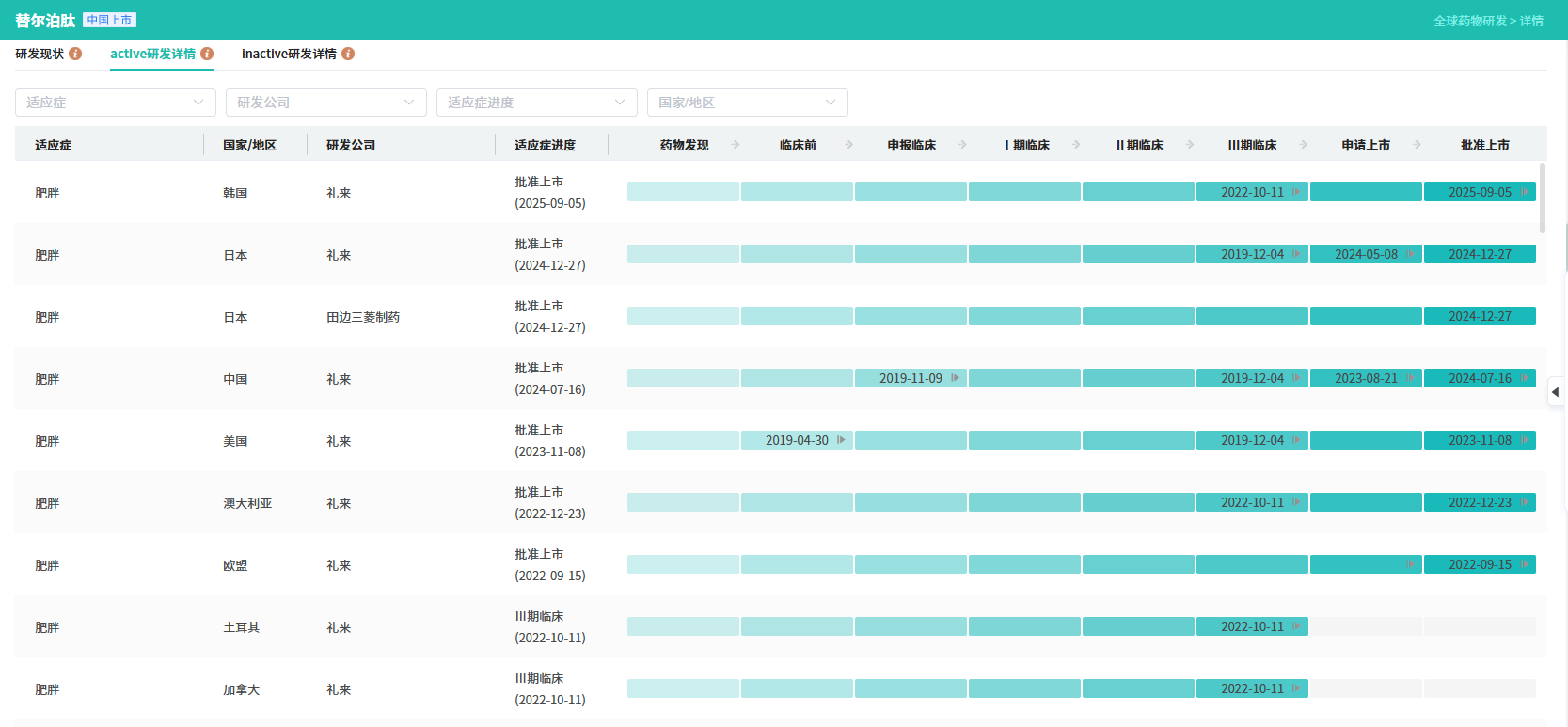Expand the side panel arrow at right edge

(1556, 392)
